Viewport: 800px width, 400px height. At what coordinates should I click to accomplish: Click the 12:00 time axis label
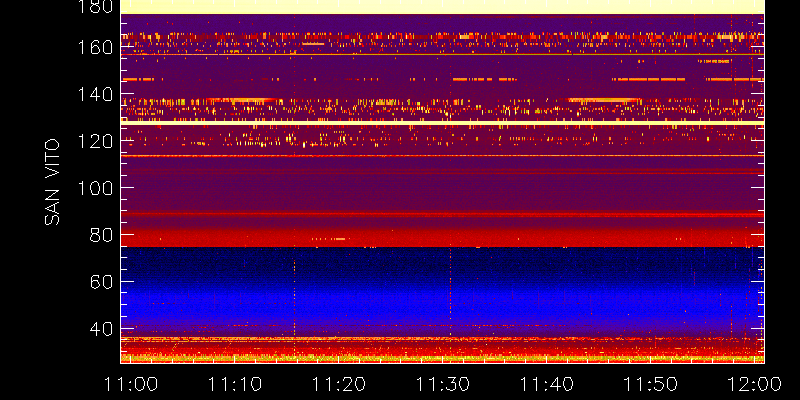755,384
